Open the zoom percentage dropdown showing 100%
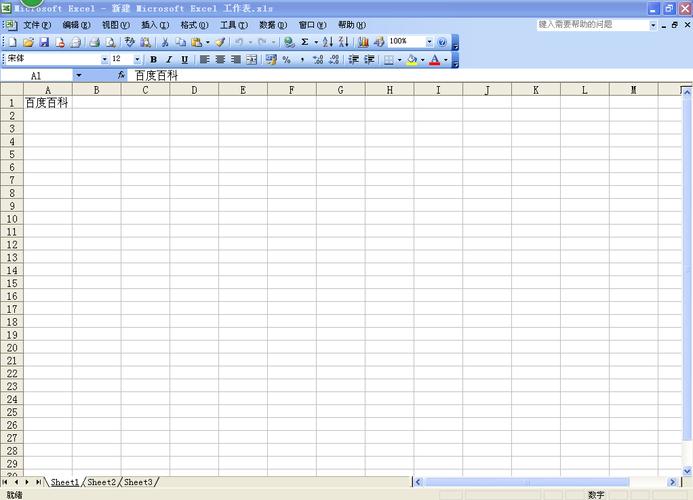Screen dimensions: 693x500 (x=429, y=42)
